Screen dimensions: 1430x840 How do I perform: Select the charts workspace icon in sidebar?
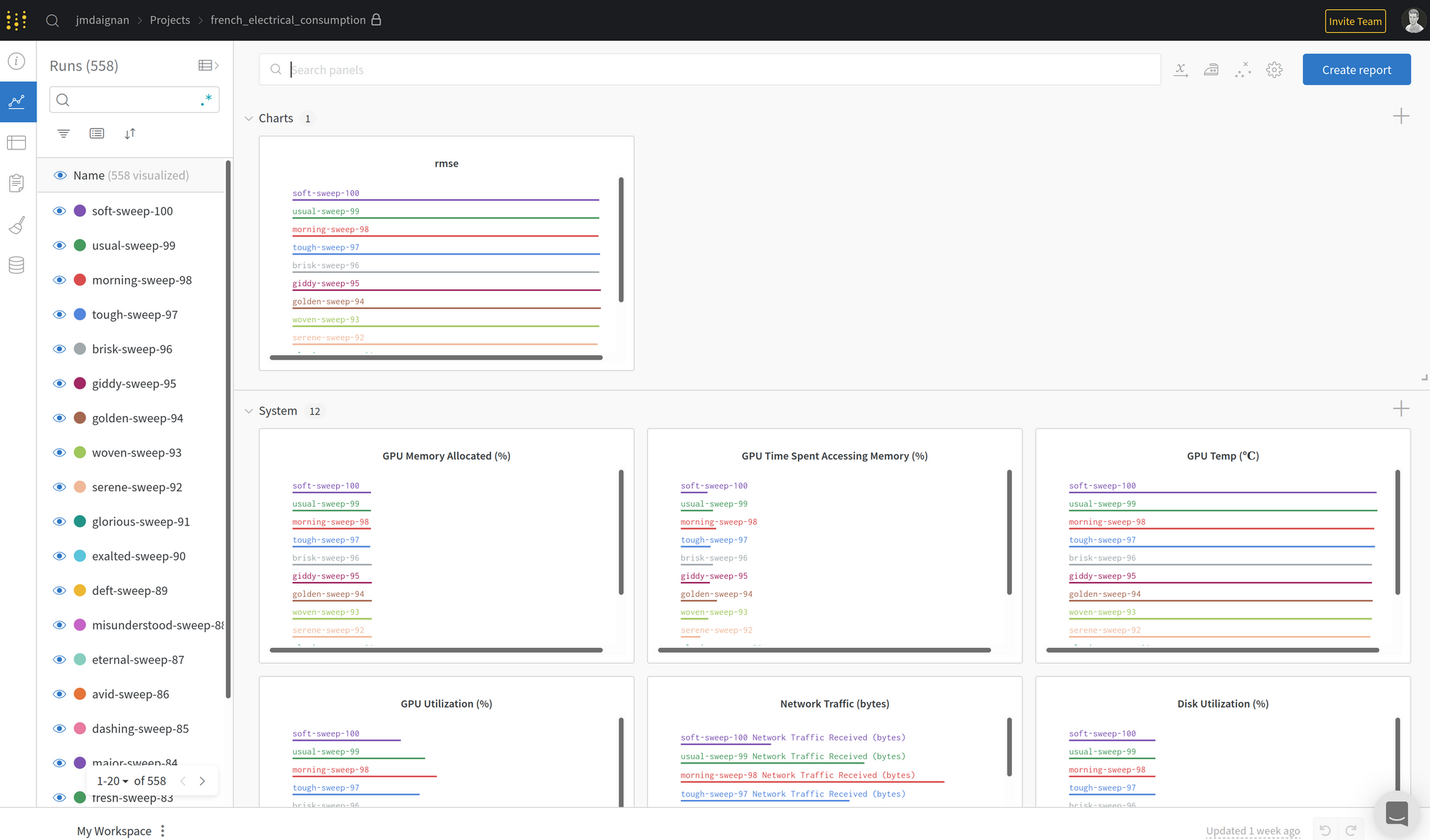pos(17,102)
